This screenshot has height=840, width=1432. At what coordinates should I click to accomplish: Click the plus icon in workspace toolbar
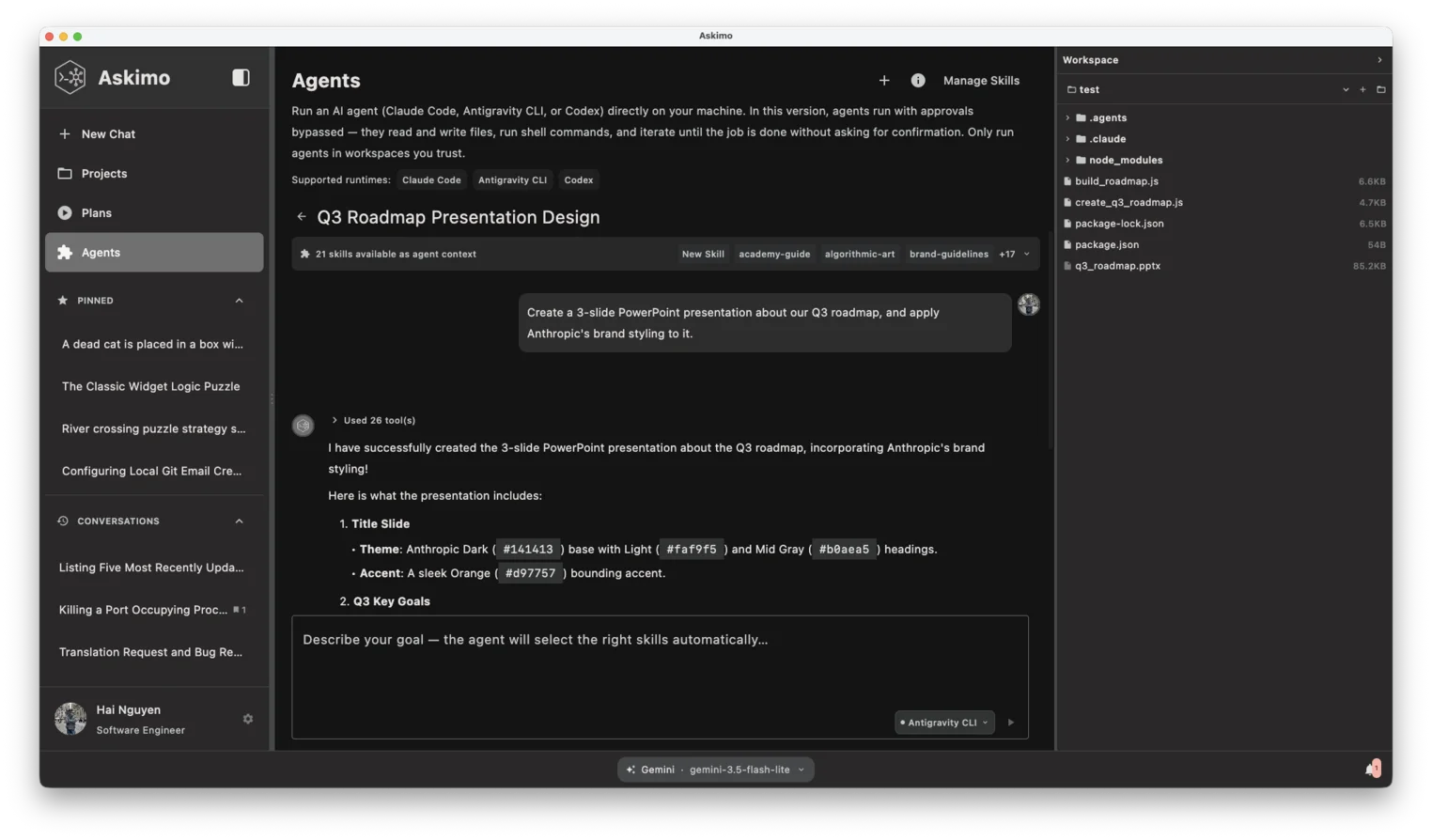(x=1362, y=90)
